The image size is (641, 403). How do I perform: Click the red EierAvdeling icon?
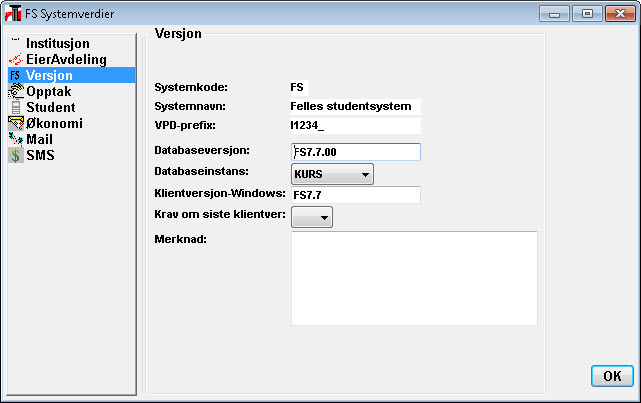point(16,59)
